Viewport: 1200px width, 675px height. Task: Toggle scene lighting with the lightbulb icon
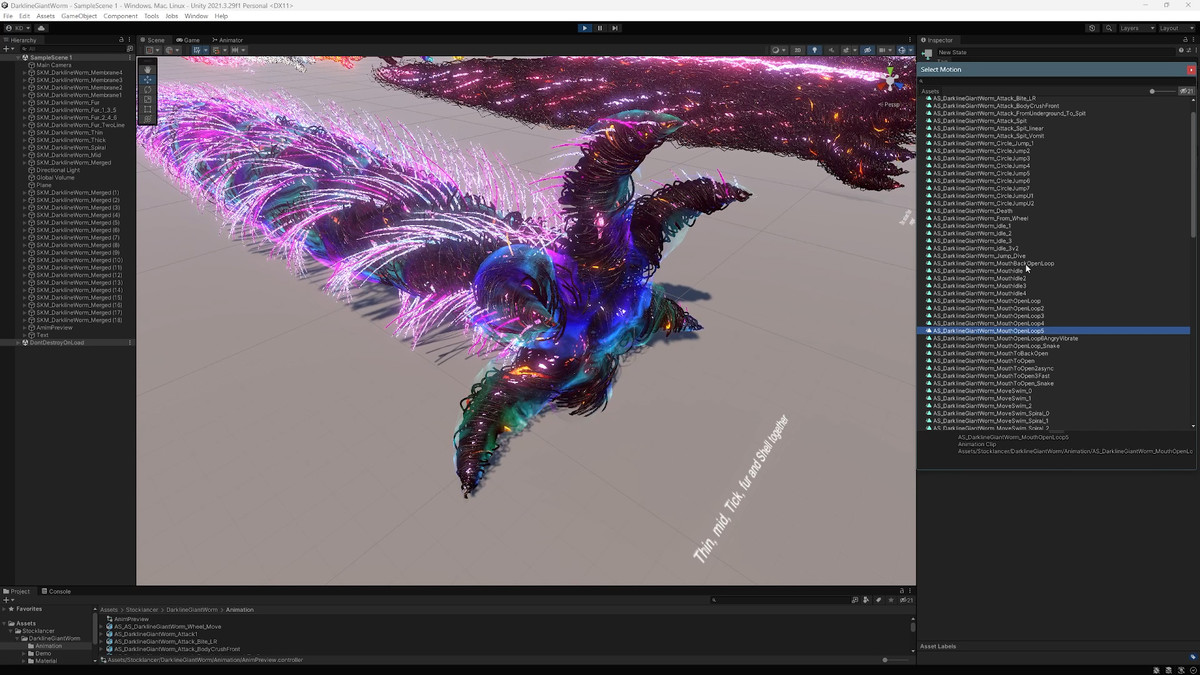click(x=814, y=50)
